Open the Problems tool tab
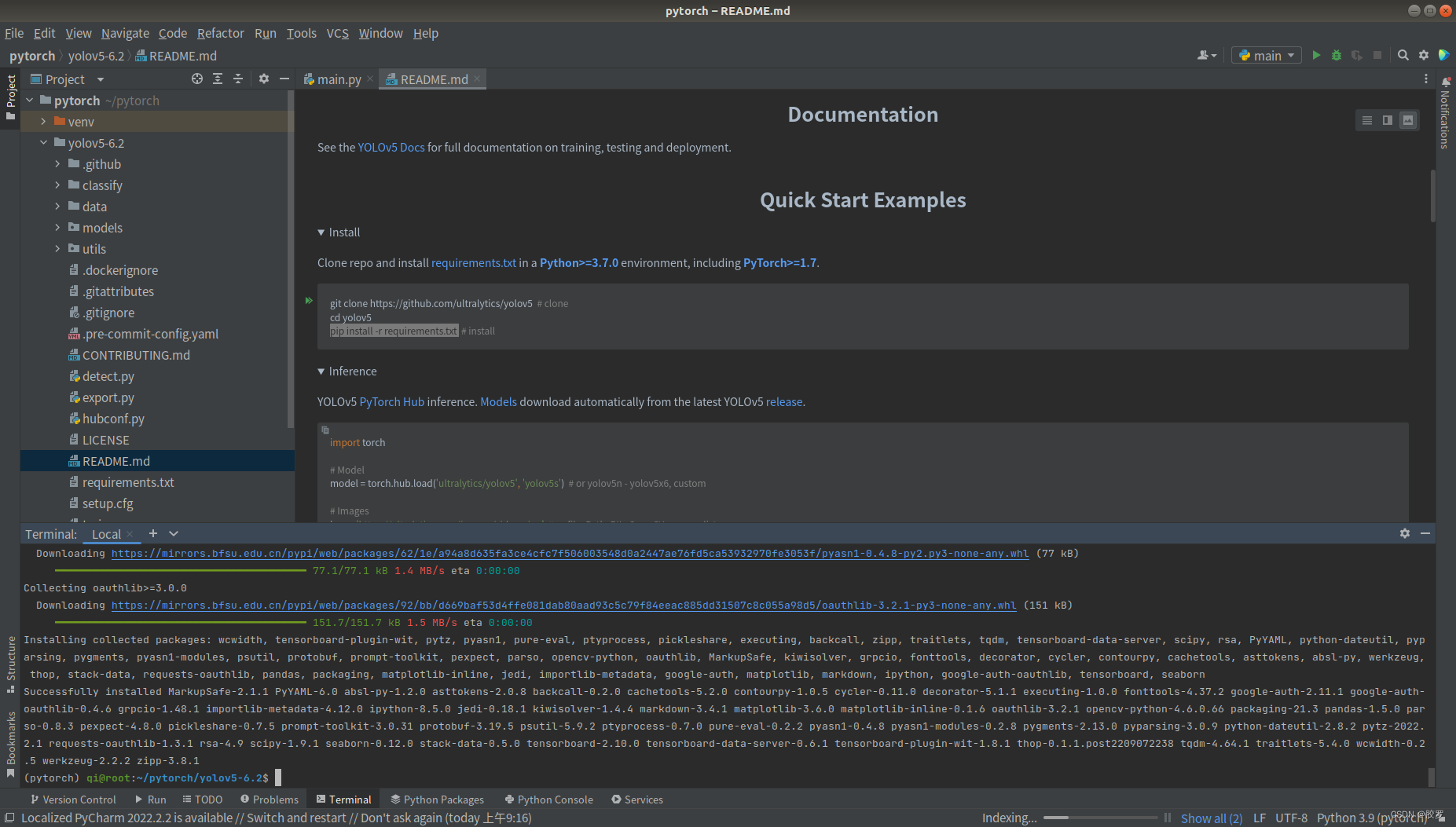This screenshot has height=827, width=1456. [270, 800]
